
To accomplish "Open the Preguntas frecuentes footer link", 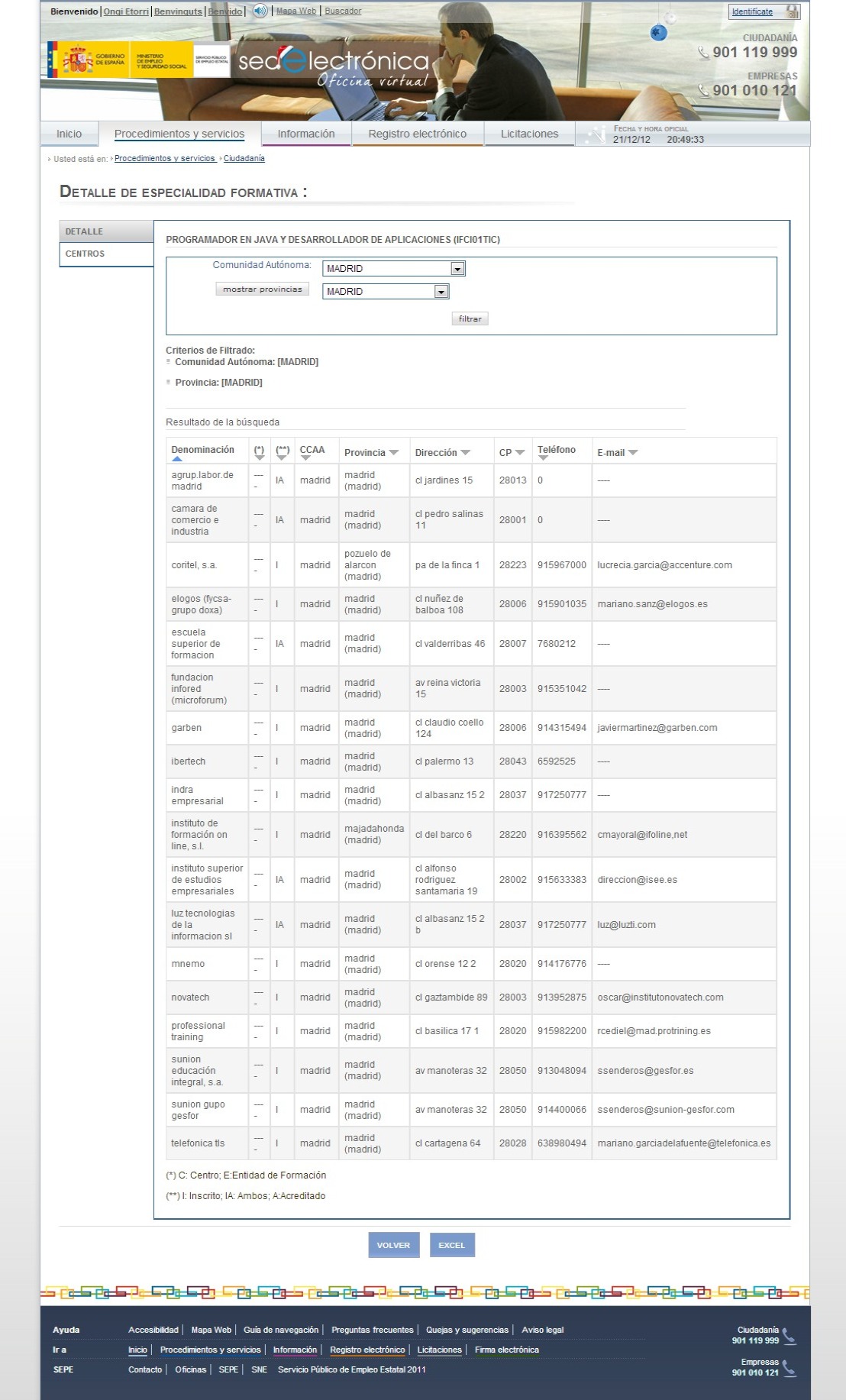I will [x=373, y=1330].
